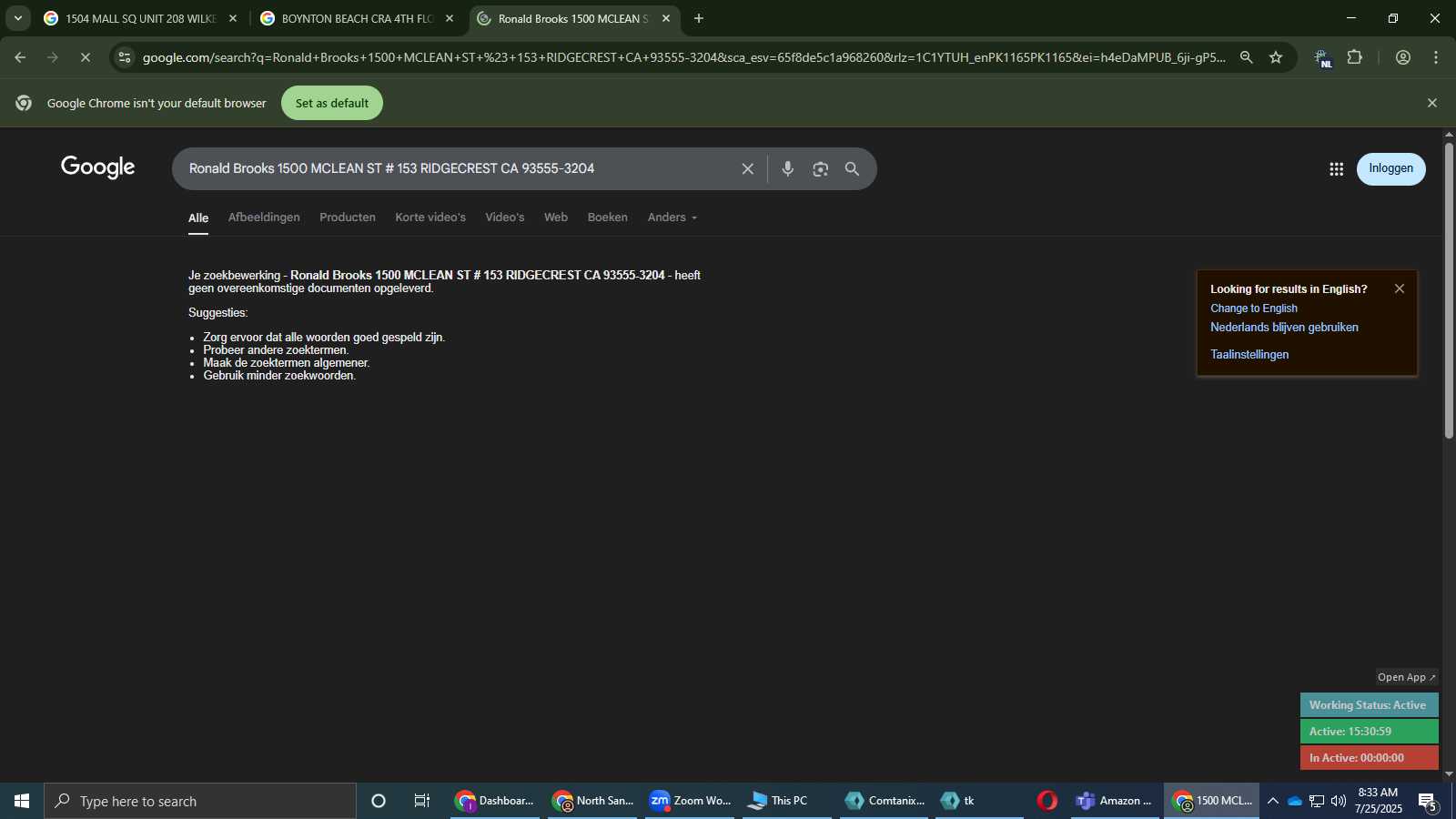
Task: Stop loading the page
Action: point(86,57)
